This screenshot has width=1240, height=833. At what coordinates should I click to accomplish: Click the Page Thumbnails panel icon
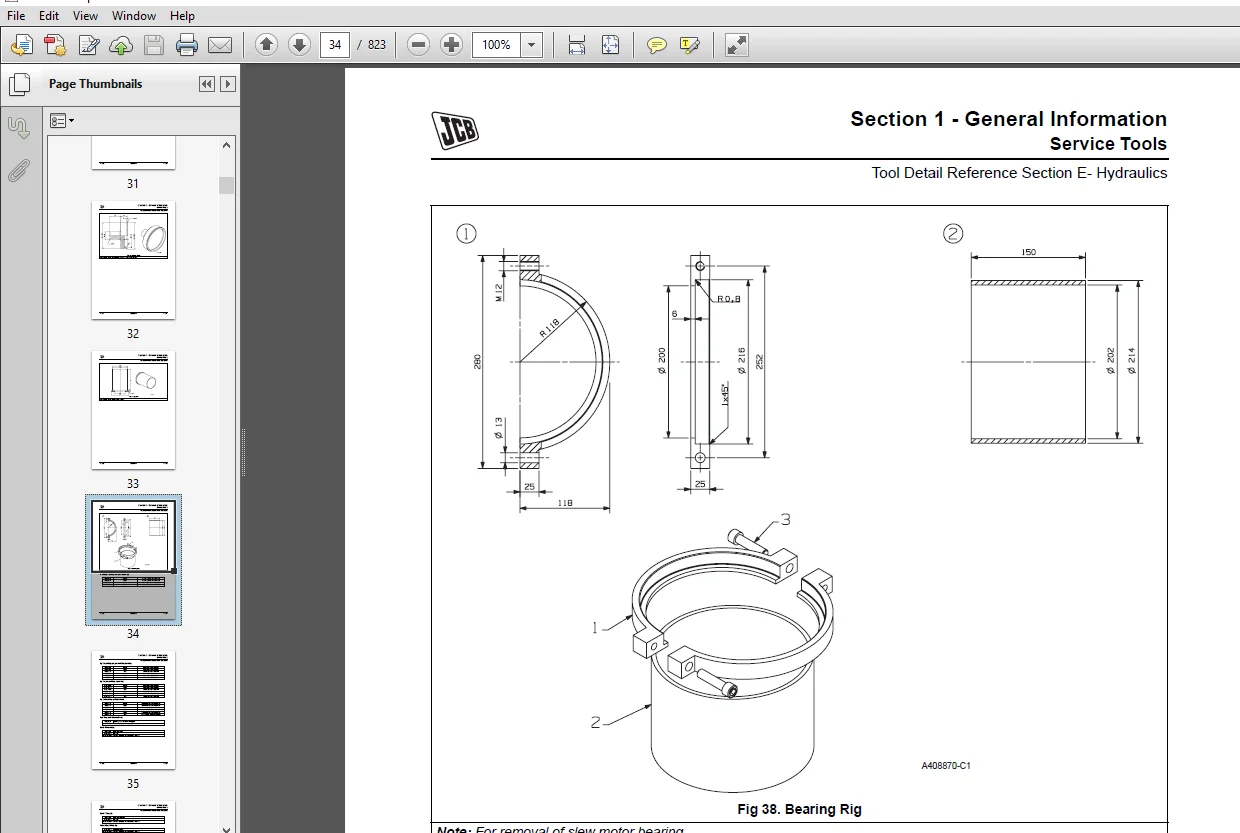click(x=19, y=84)
